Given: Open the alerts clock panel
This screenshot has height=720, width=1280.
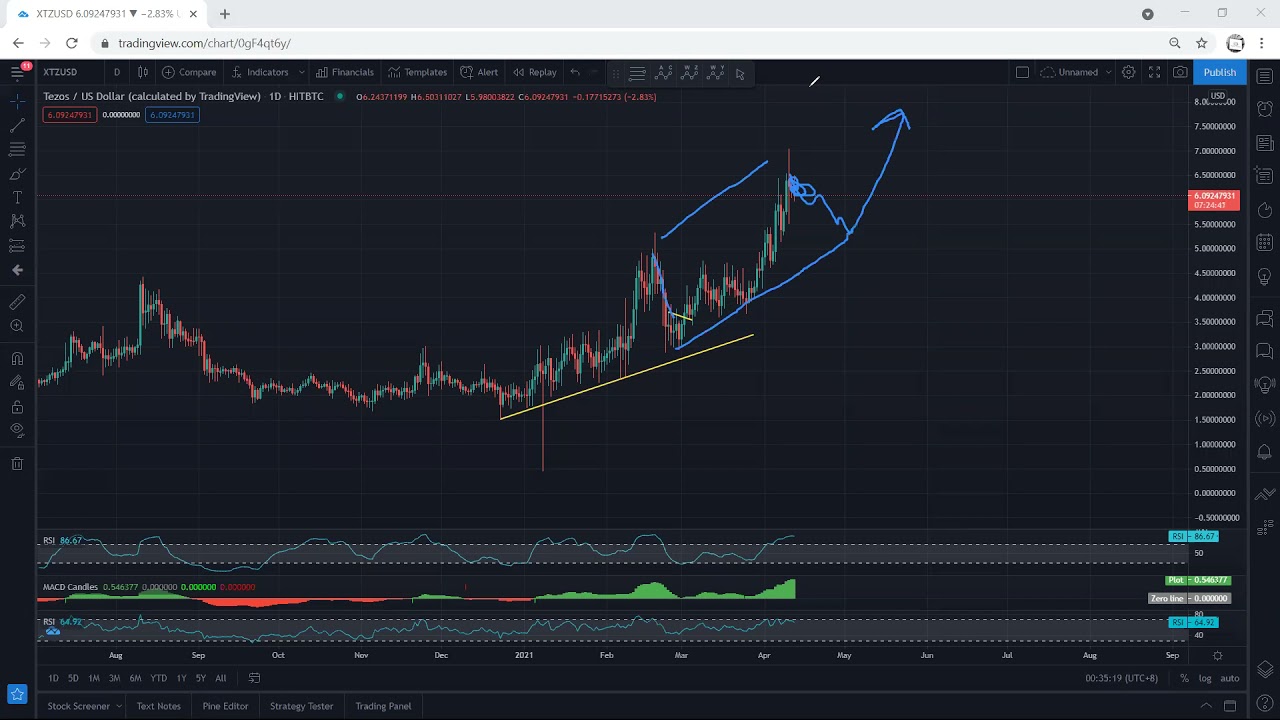Looking at the screenshot, I should point(1265,109).
